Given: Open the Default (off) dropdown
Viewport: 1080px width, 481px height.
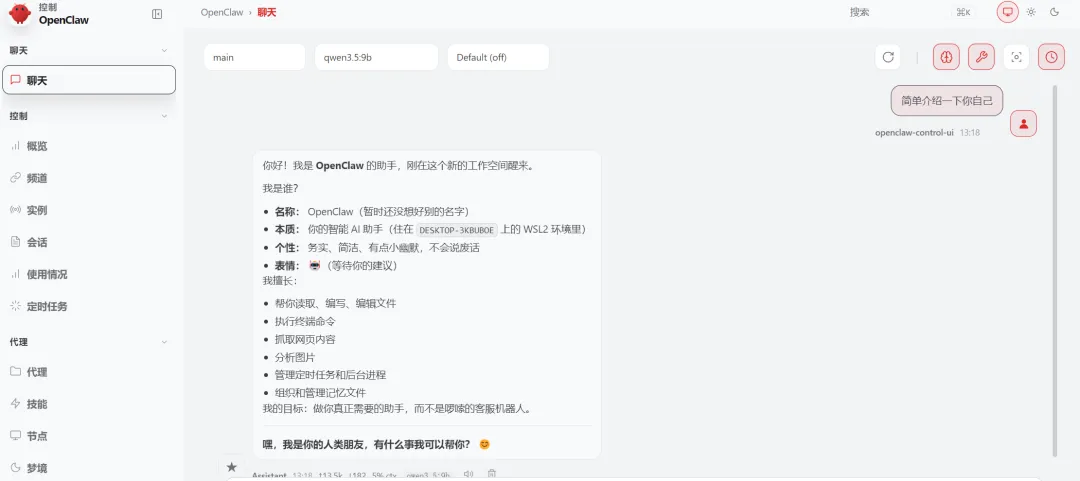Looking at the screenshot, I should point(498,57).
